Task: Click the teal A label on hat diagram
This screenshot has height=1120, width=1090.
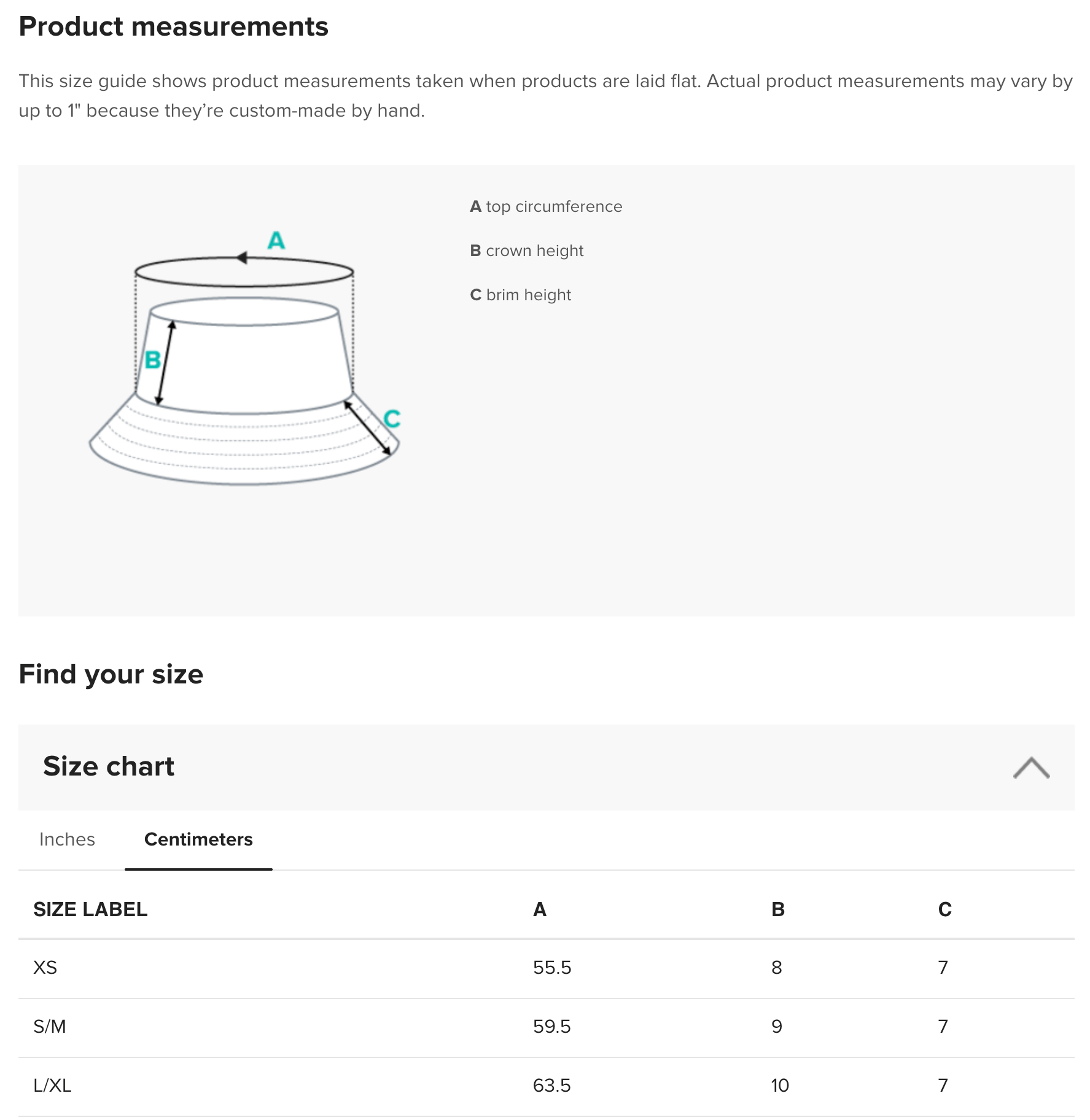Action: pyautogui.click(x=276, y=240)
